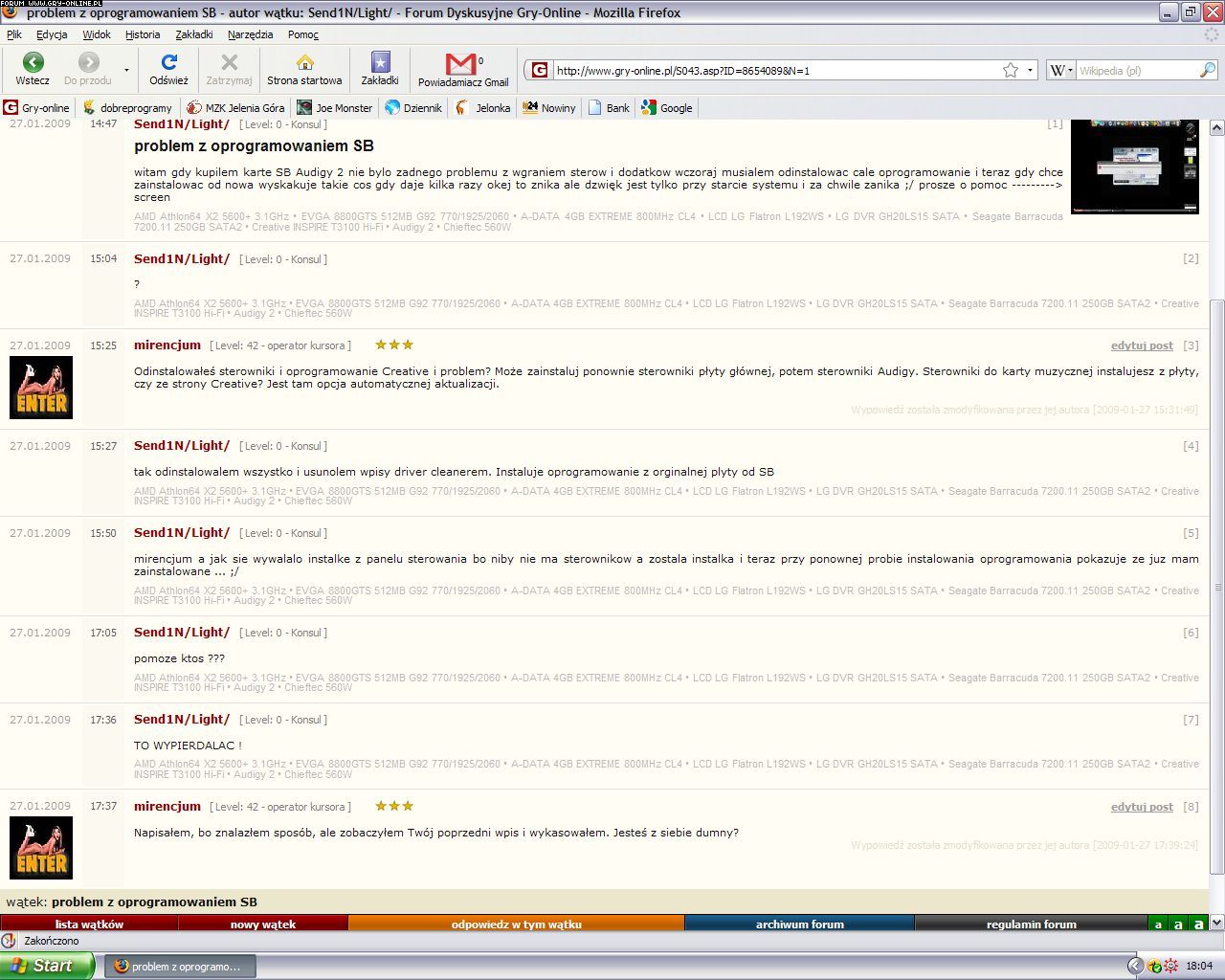
Task: Click the 'odpowiedz w tym wątku' button
Action: [516, 924]
